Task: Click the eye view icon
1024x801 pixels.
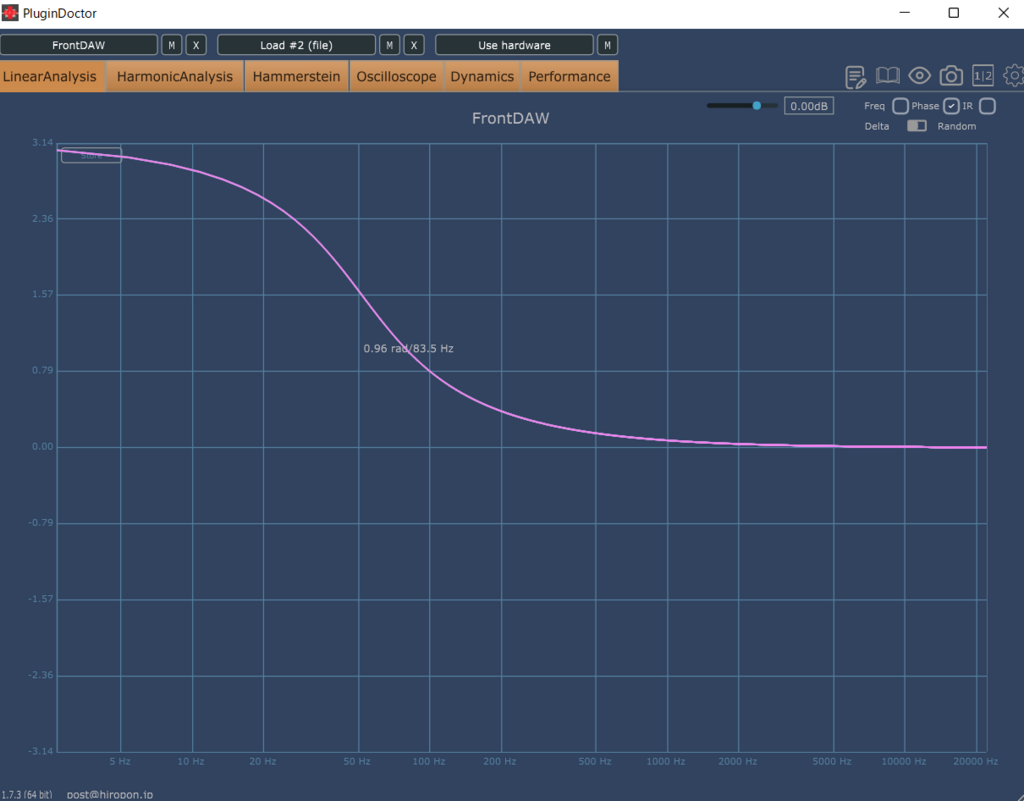Action: tap(919, 76)
